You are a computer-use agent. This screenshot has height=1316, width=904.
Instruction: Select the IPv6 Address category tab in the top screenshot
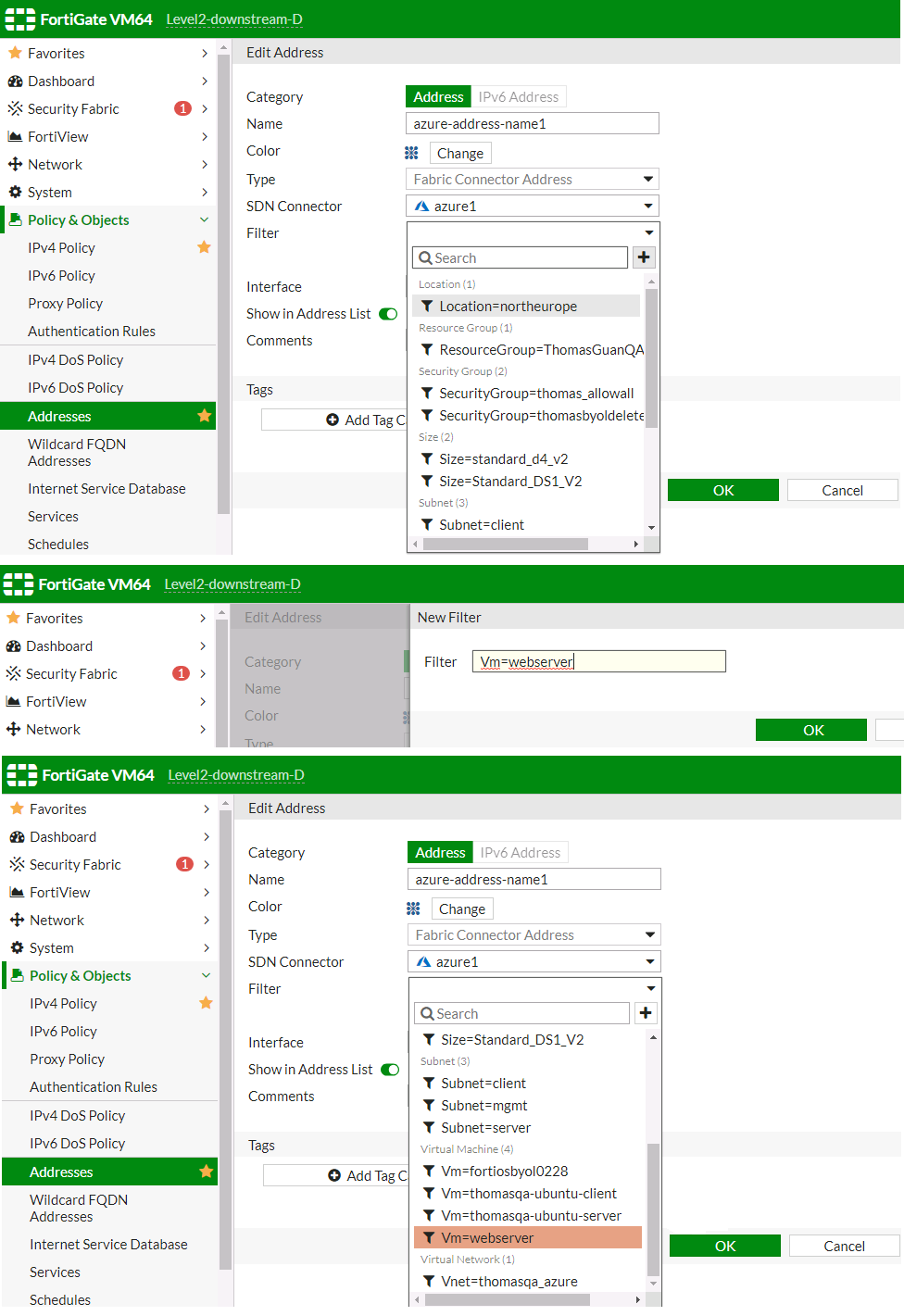[519, 96]
